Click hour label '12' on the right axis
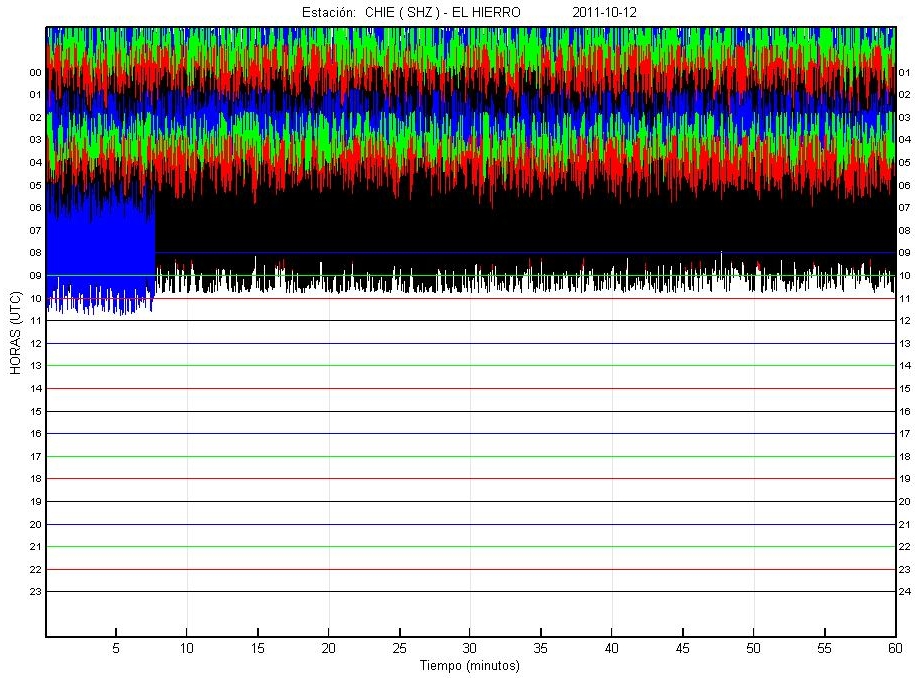This screenshot has width=918, height=678. click(905, 320)
